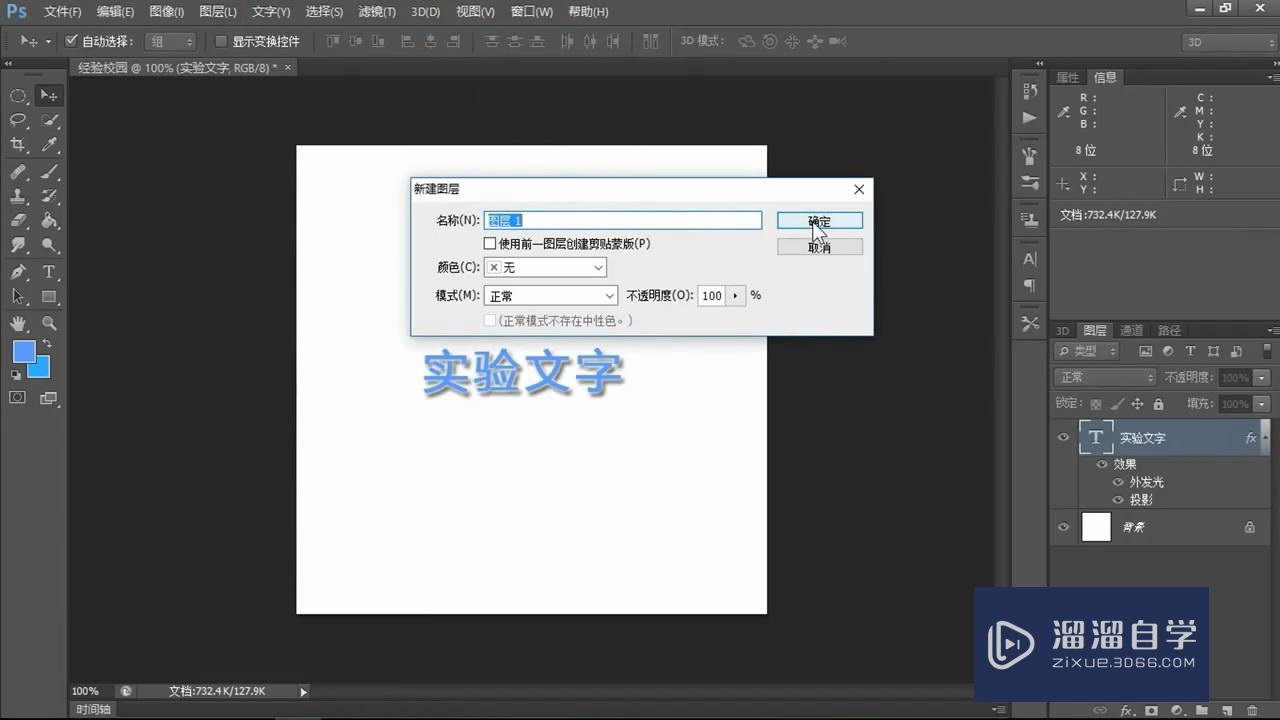Select the Clone Stamp tool
1280x720 pixels.
tap(18, 196)
